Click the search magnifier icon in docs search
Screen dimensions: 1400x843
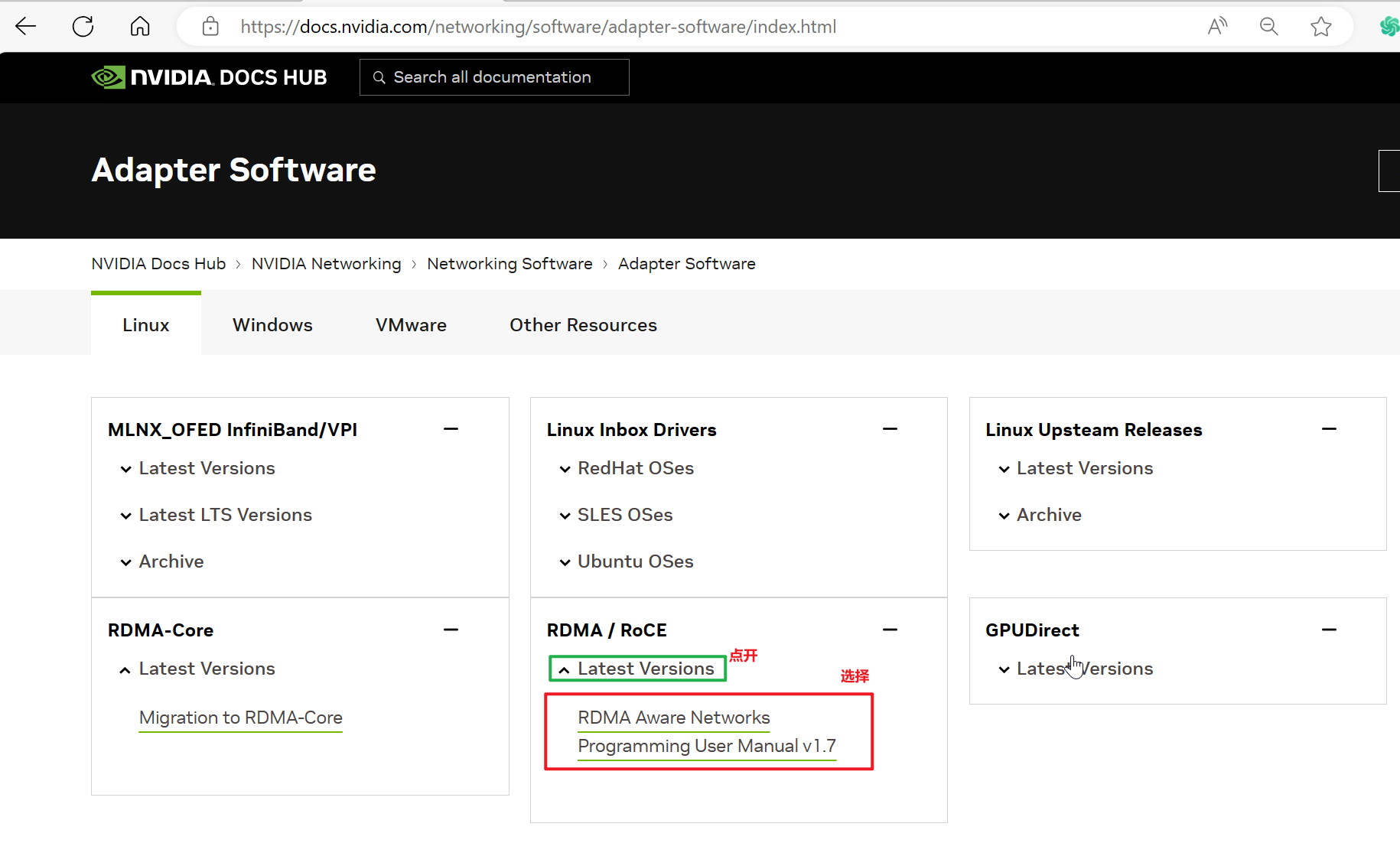pyautogui.click(x=379, y=77)
